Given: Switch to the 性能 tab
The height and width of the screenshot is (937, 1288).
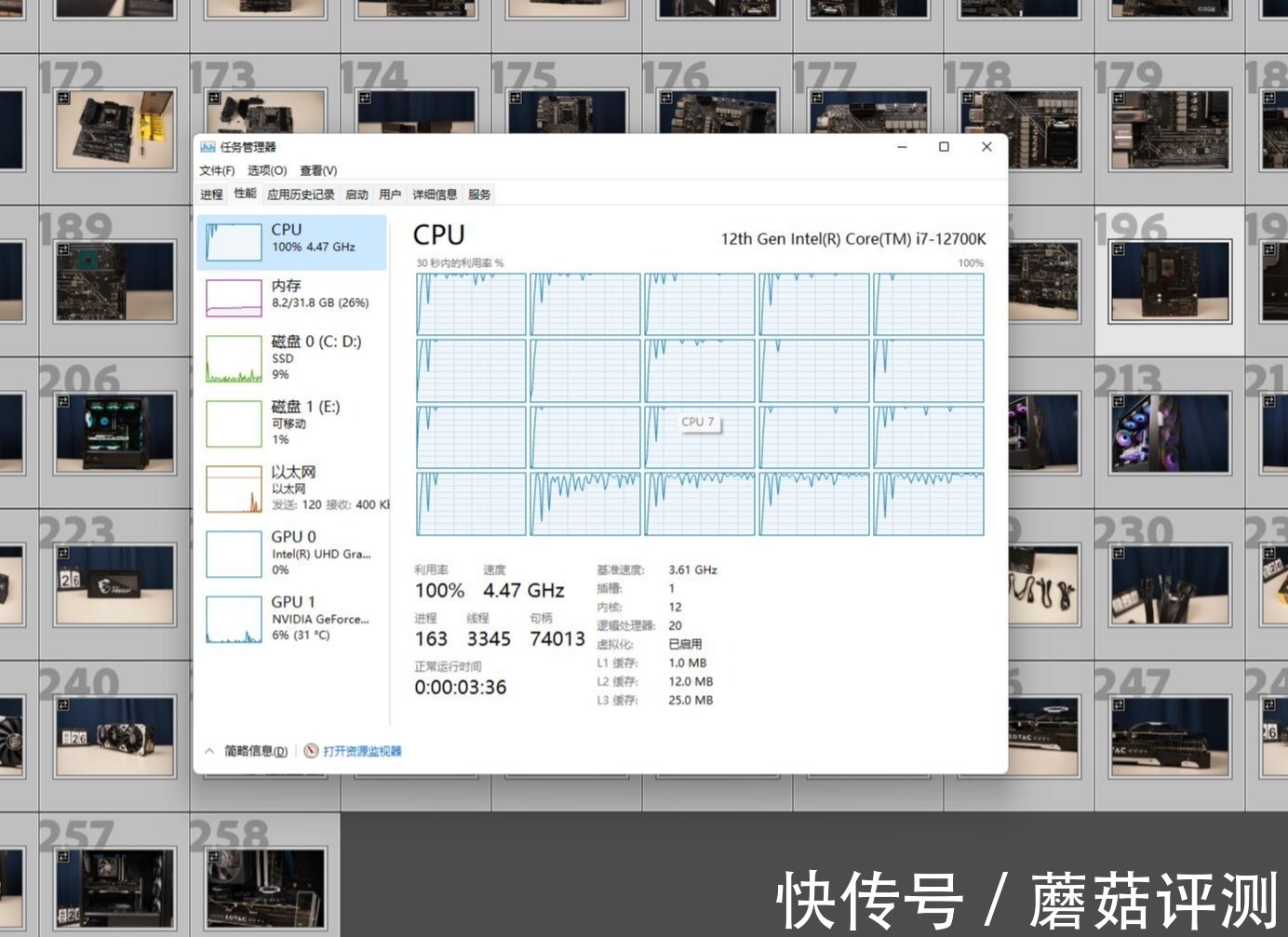Looking at the screenshot, I should click(x=245, y=194).
